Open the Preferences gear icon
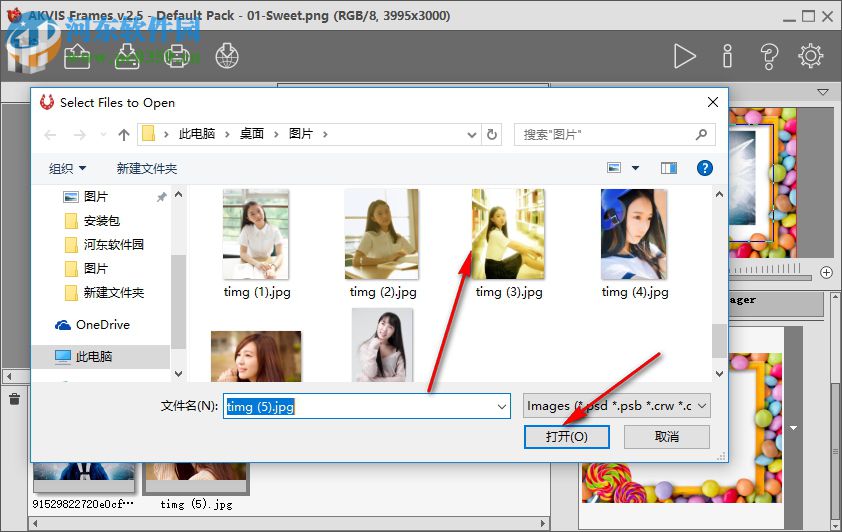Viewport: 842px width, 532px height. tap(810, 56)
